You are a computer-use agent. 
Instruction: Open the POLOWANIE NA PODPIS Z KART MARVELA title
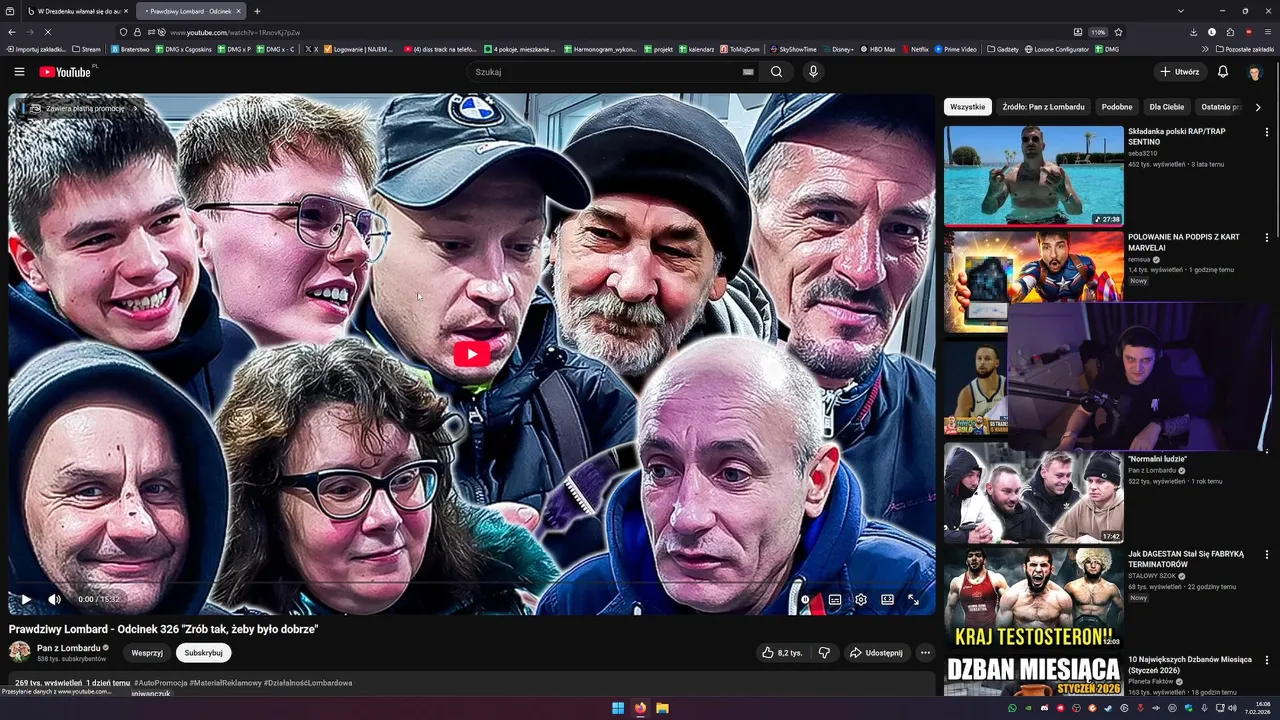(x=1183, y=242)
